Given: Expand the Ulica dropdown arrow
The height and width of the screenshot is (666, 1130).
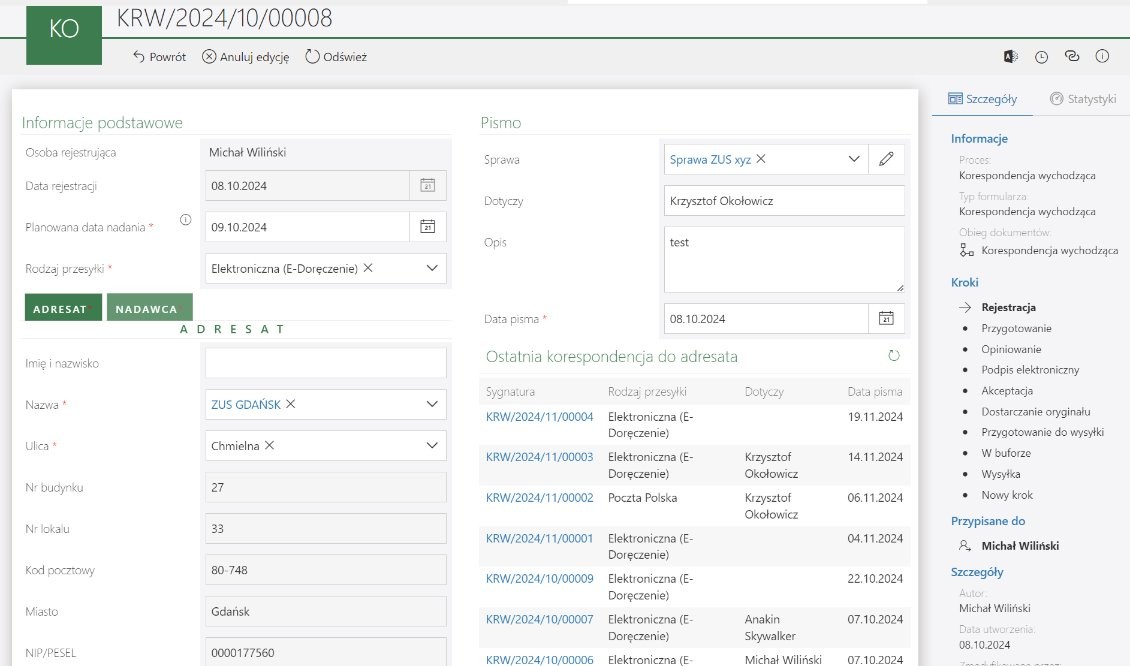Looking at the screenshot, I should (432, 445).
